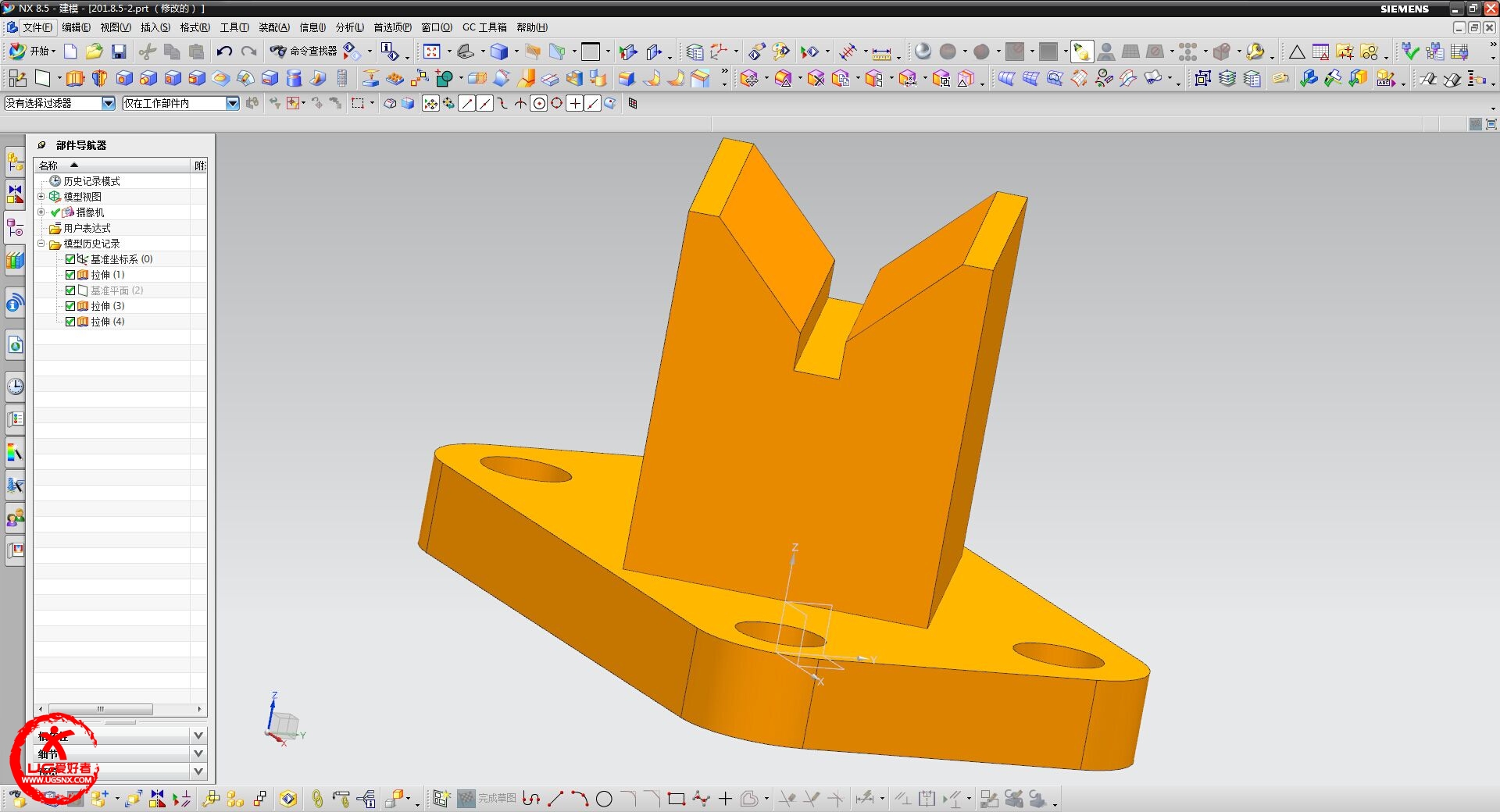The width and height of the screenshot is (1500, 812).
Task: Open the 编辑(E) menu
Action: point(76,27)
